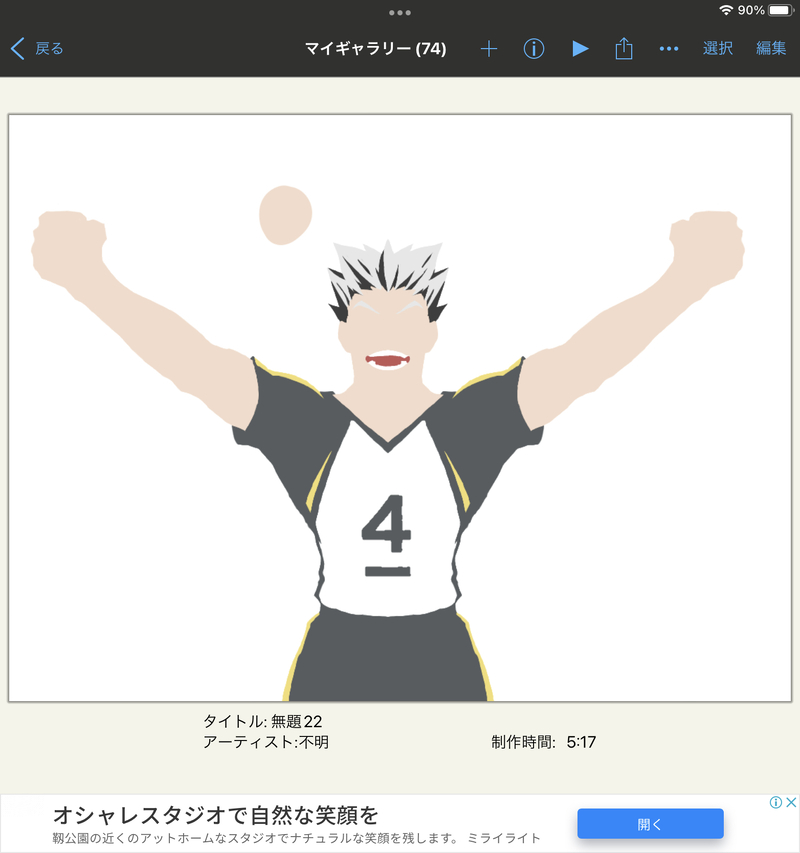Tap the plus icon to add artwork
This screenshot has width=800, height=853.
pos(488,48)
